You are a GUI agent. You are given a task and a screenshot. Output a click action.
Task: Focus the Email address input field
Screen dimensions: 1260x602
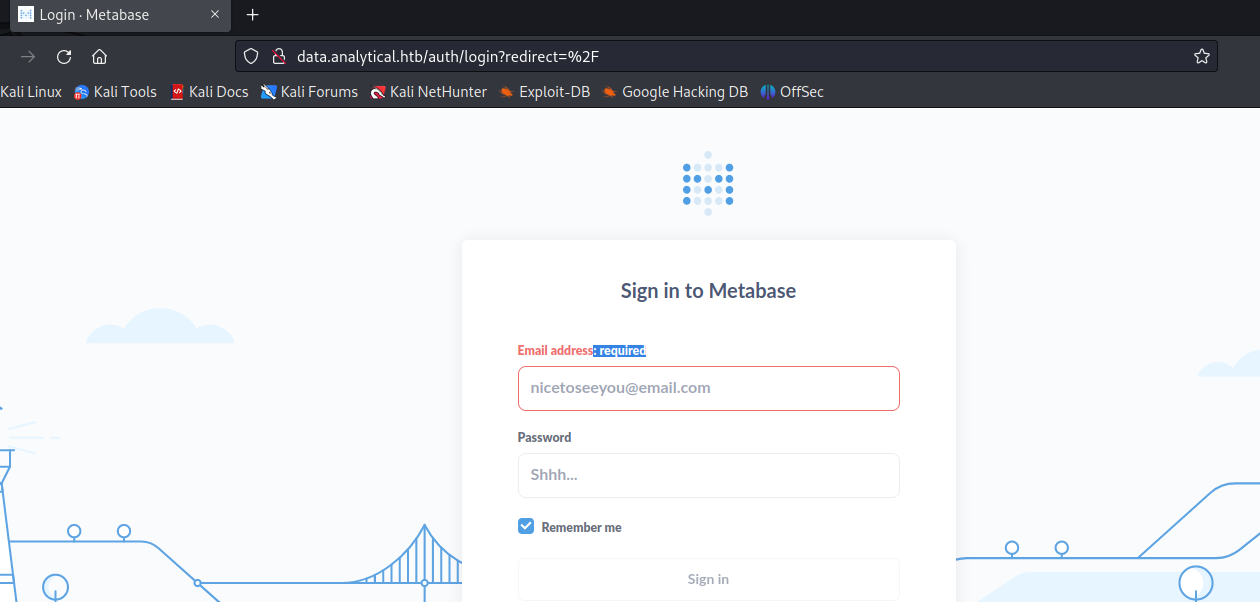click(708, 388)
